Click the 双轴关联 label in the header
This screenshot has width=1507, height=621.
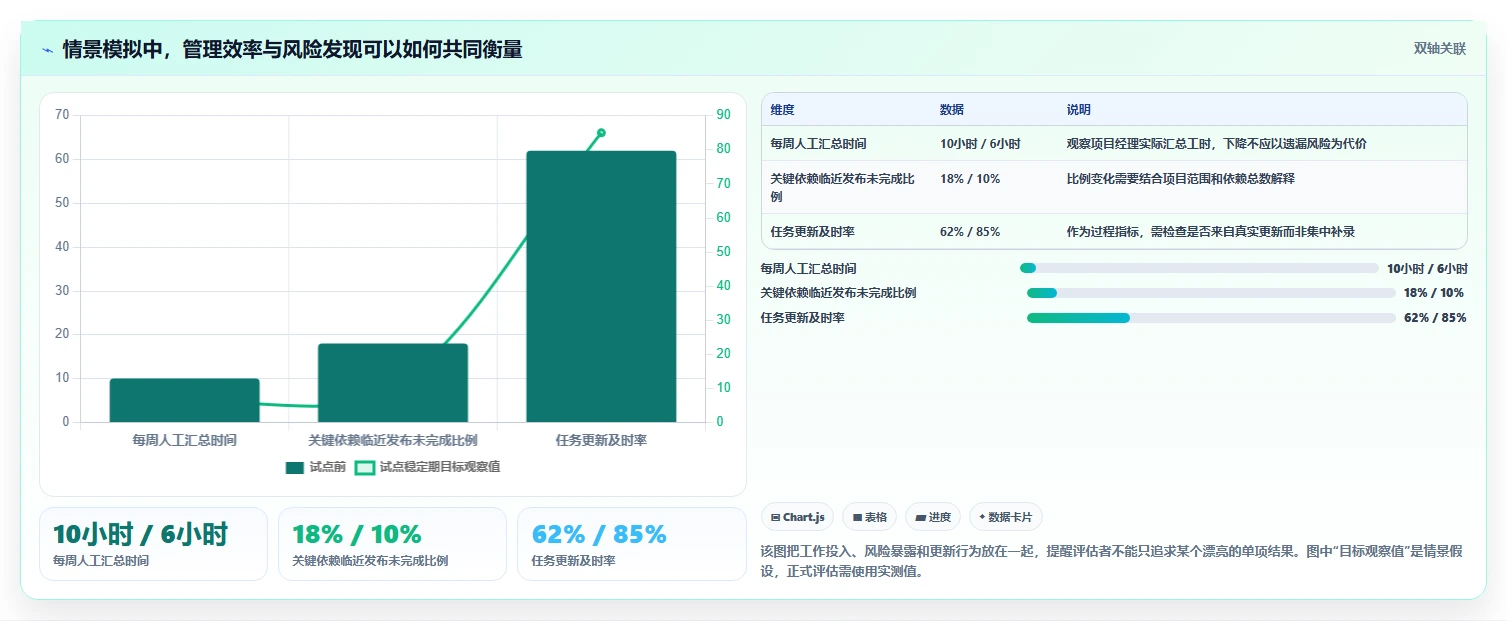click(1439, 49)
